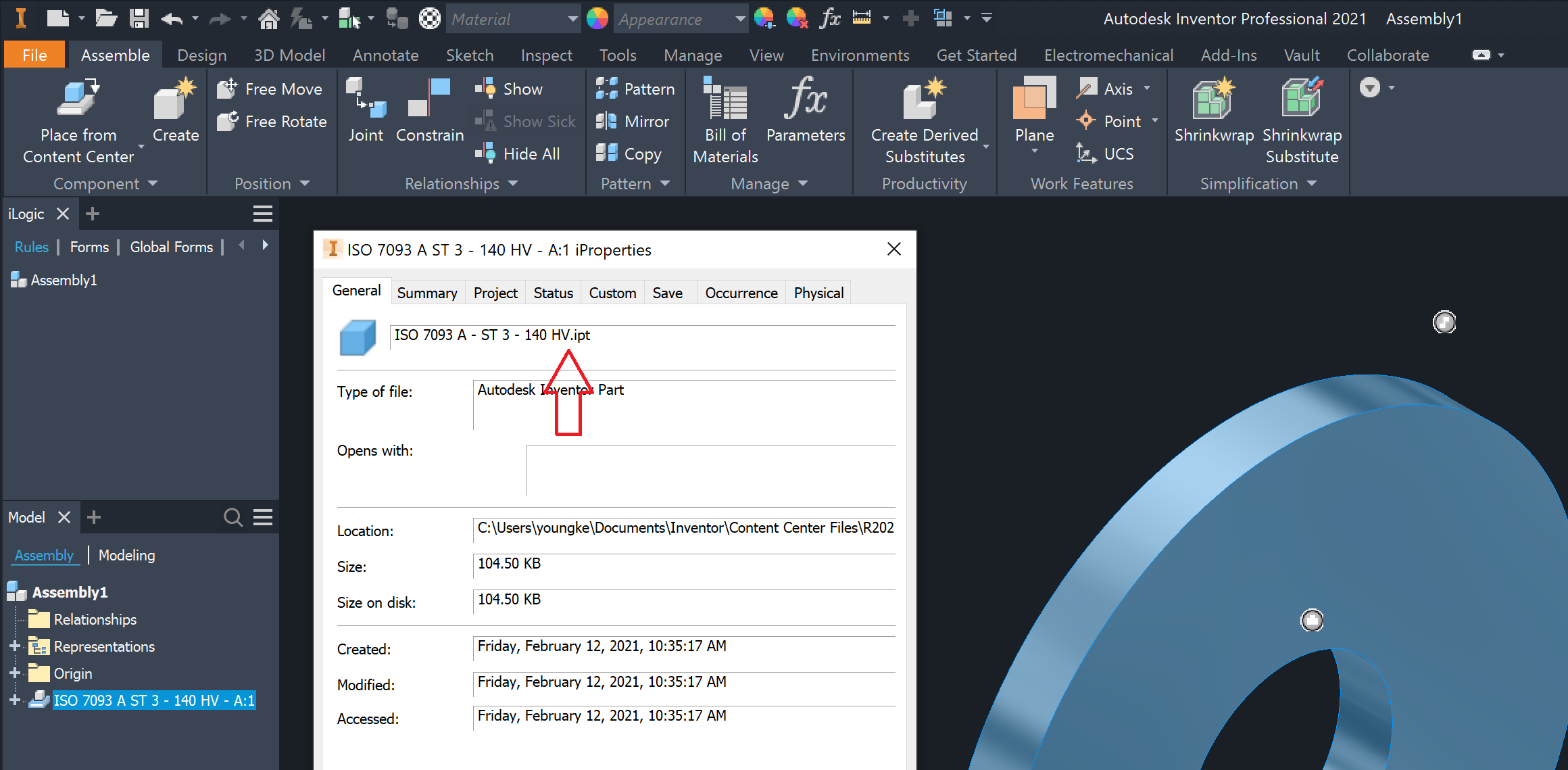Select the Free Move tool

[x=270, y=89]
